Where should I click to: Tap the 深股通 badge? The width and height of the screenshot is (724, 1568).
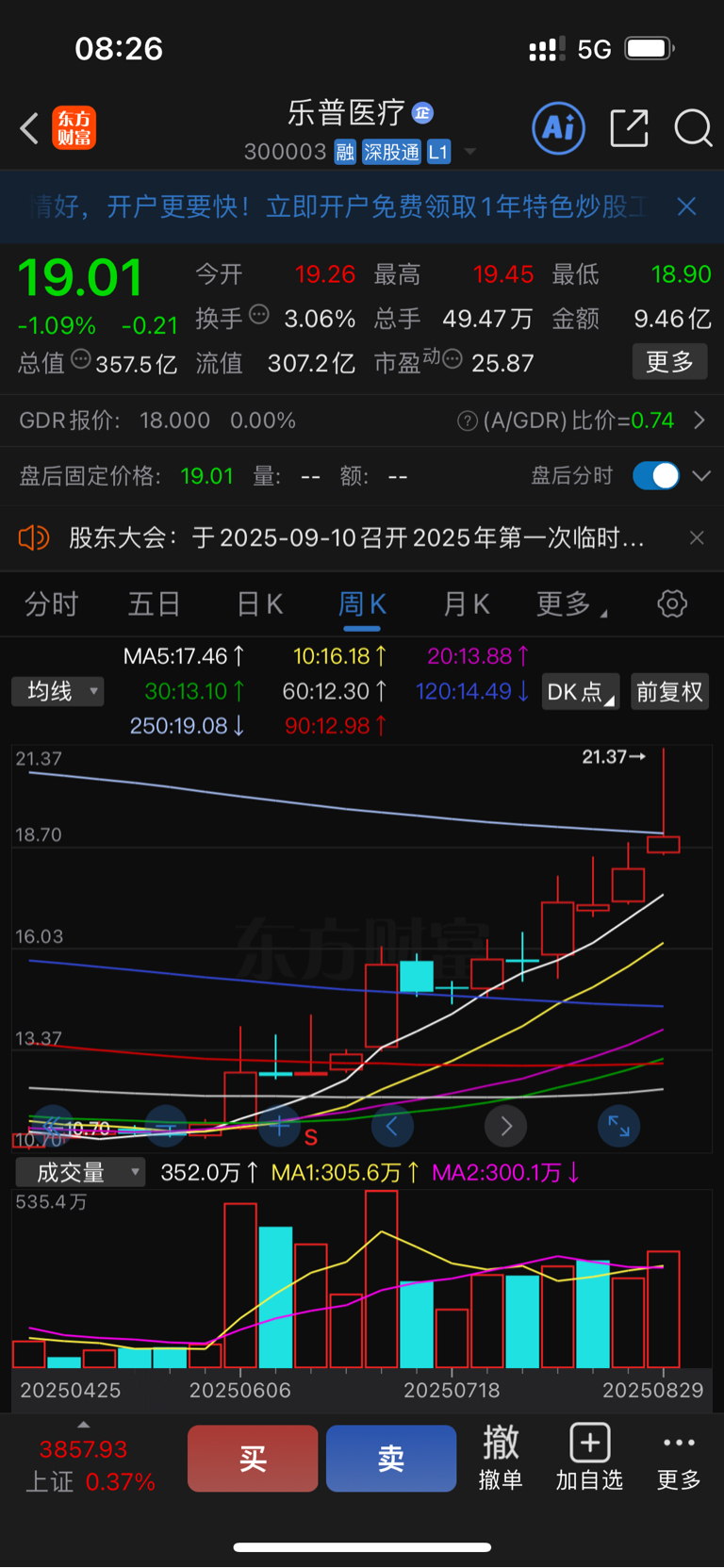click(391, 152)
